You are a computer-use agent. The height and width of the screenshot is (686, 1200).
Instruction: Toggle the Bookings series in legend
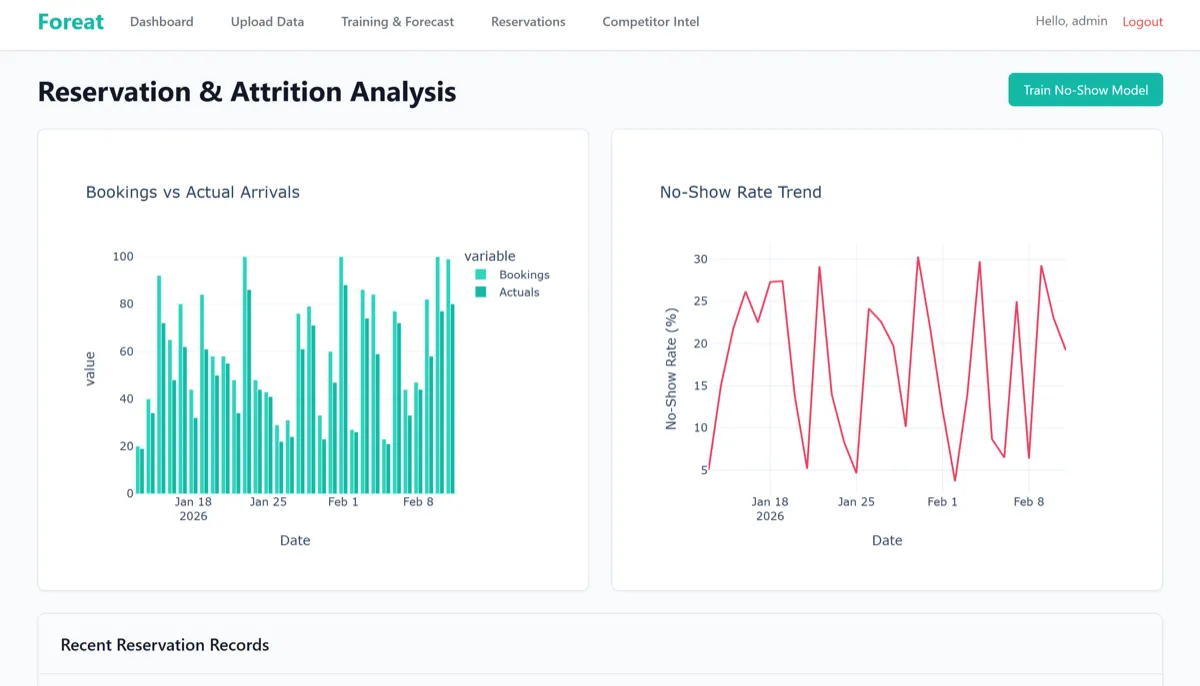point(524,275)
